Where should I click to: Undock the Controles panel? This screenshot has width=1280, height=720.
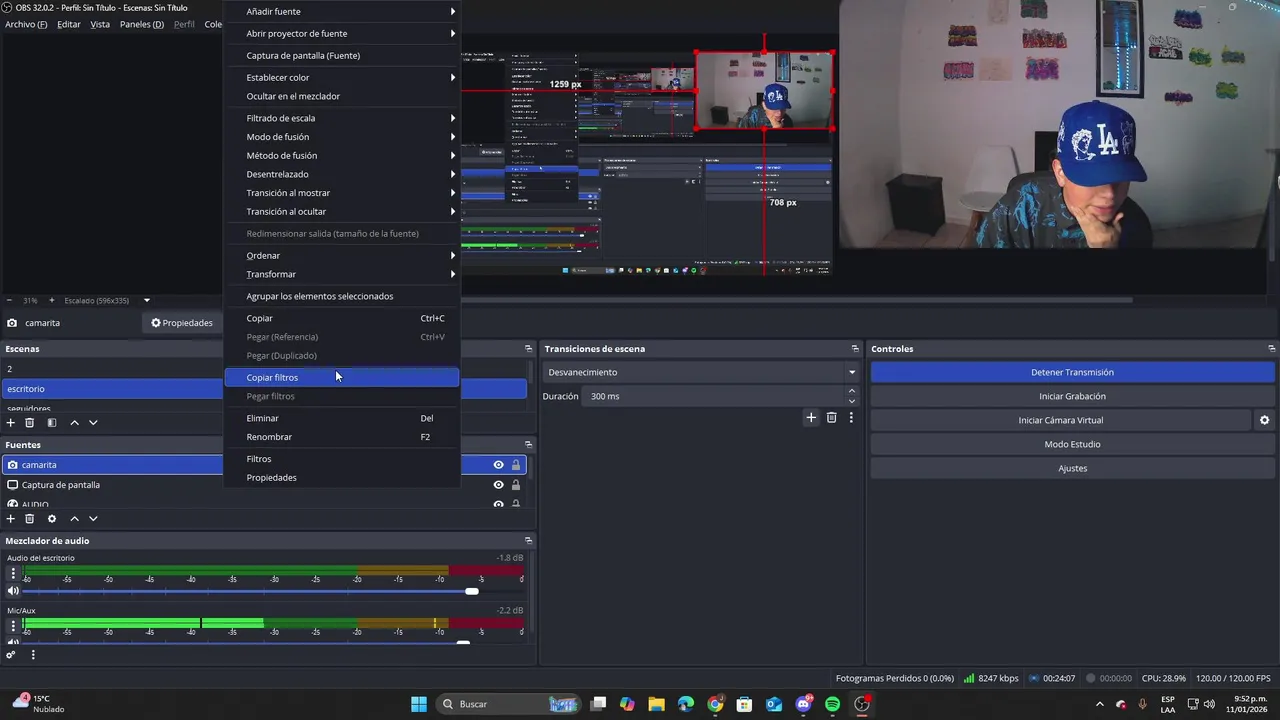[x=1272, y=349]
